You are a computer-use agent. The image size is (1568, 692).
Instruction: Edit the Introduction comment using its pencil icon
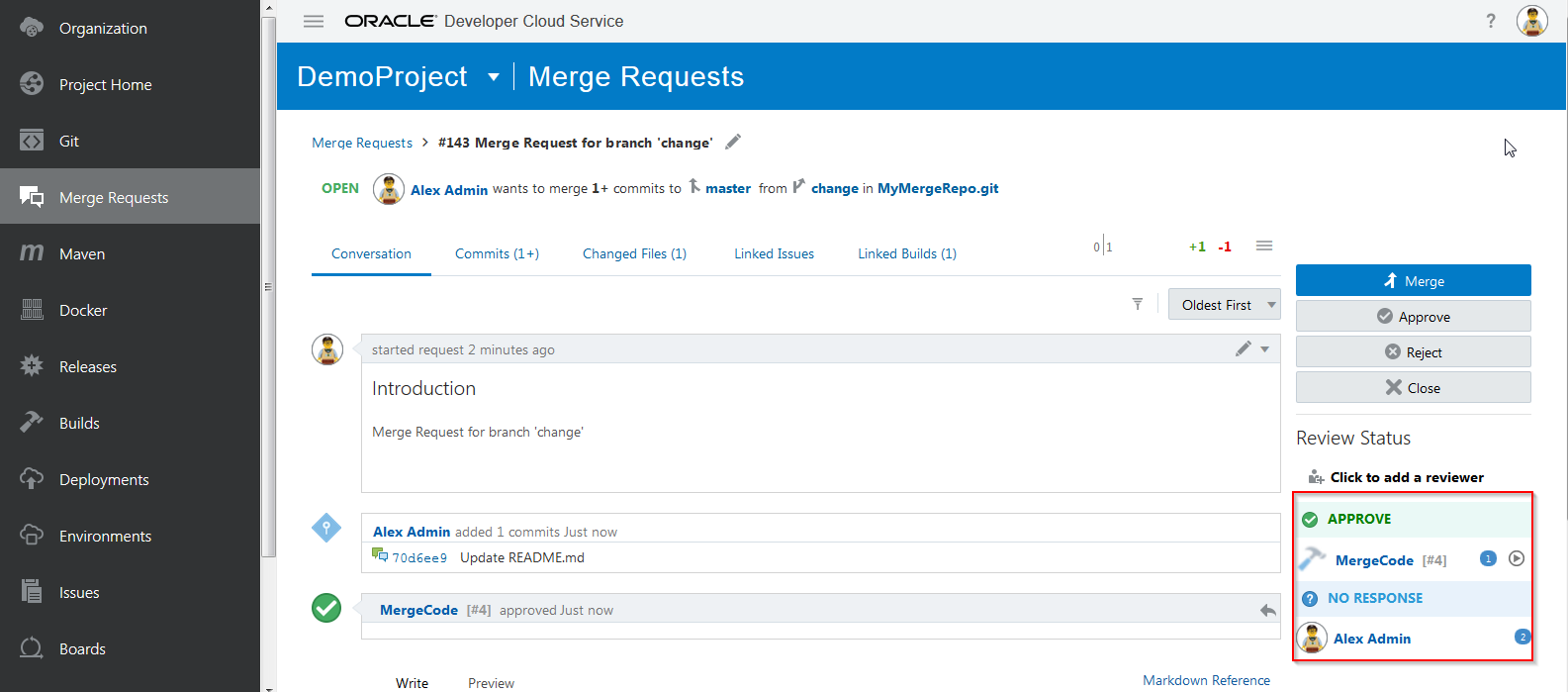1243,348
